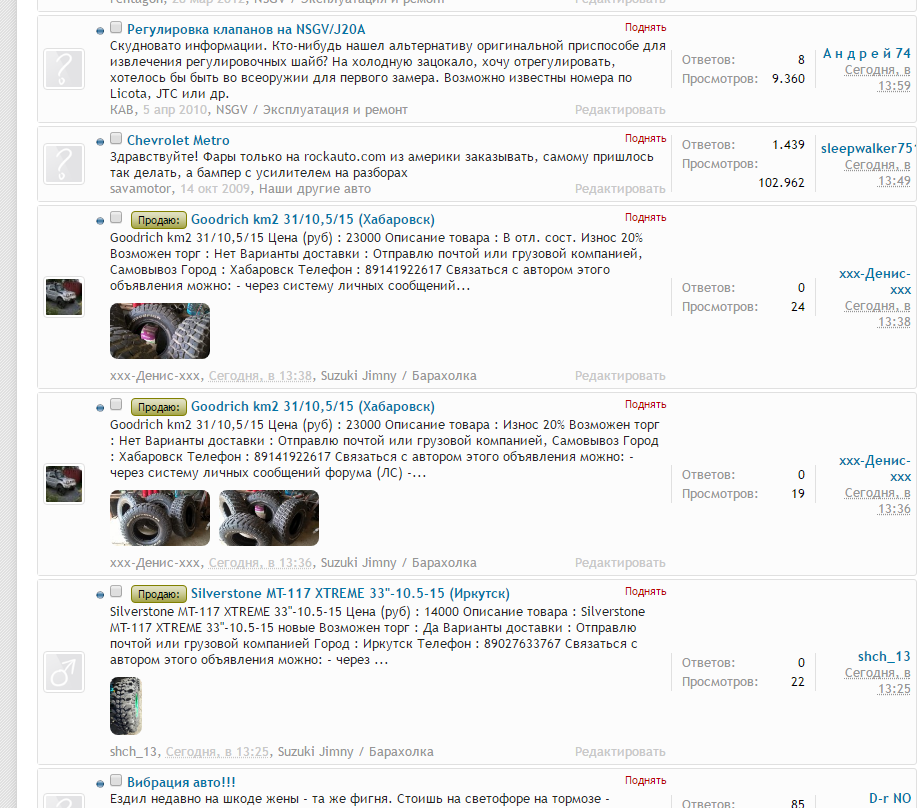Open Silverstone tire photo thumbnail

pos(126,706)
